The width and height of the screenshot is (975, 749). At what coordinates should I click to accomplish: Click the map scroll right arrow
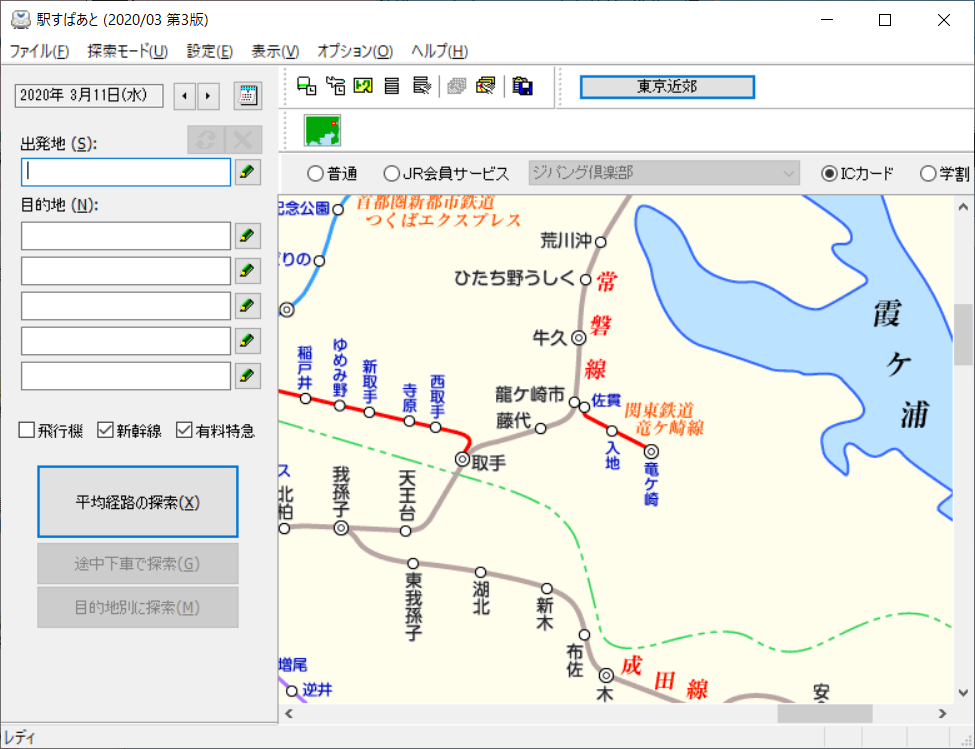click(943, 714)
